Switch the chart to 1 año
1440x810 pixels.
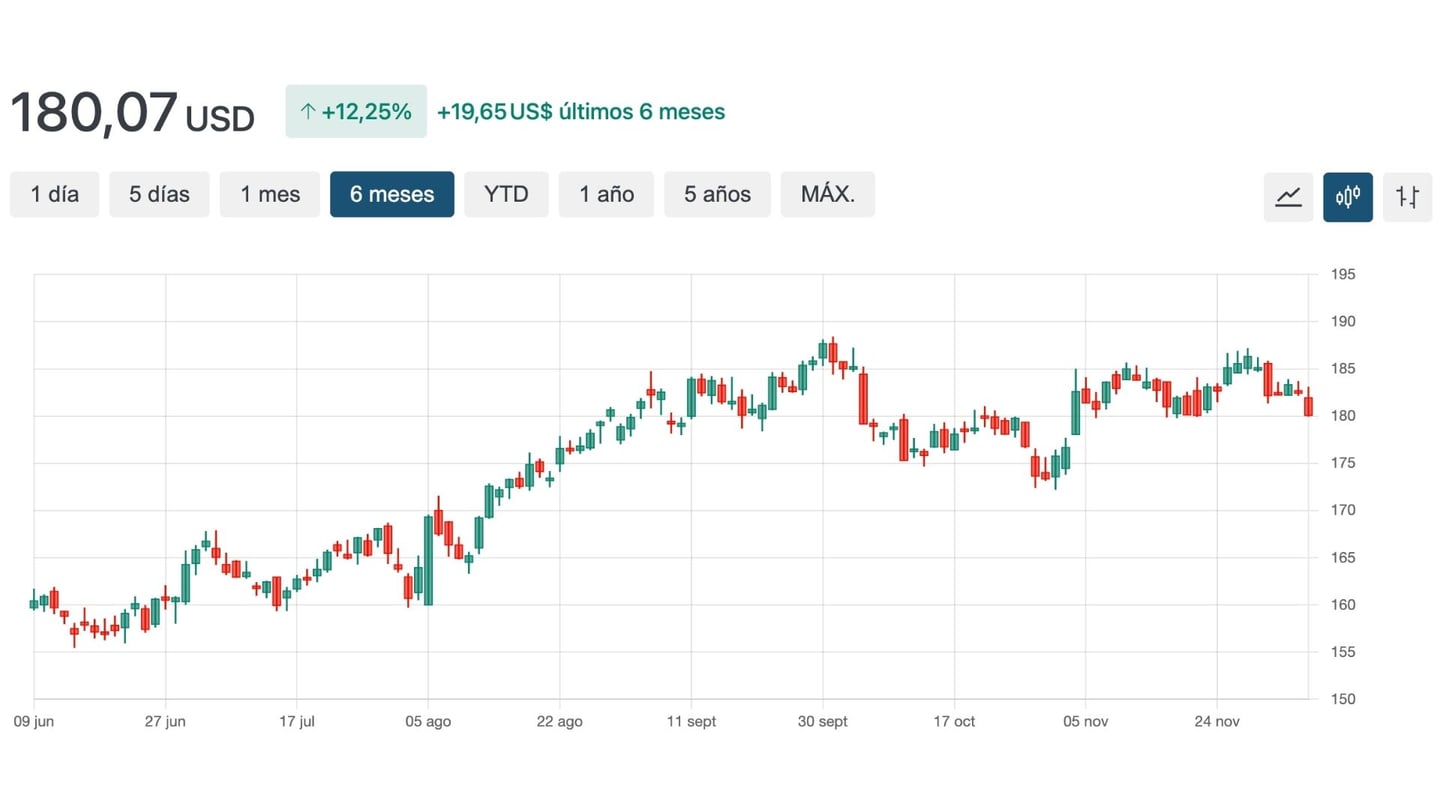tap(606, 194)
